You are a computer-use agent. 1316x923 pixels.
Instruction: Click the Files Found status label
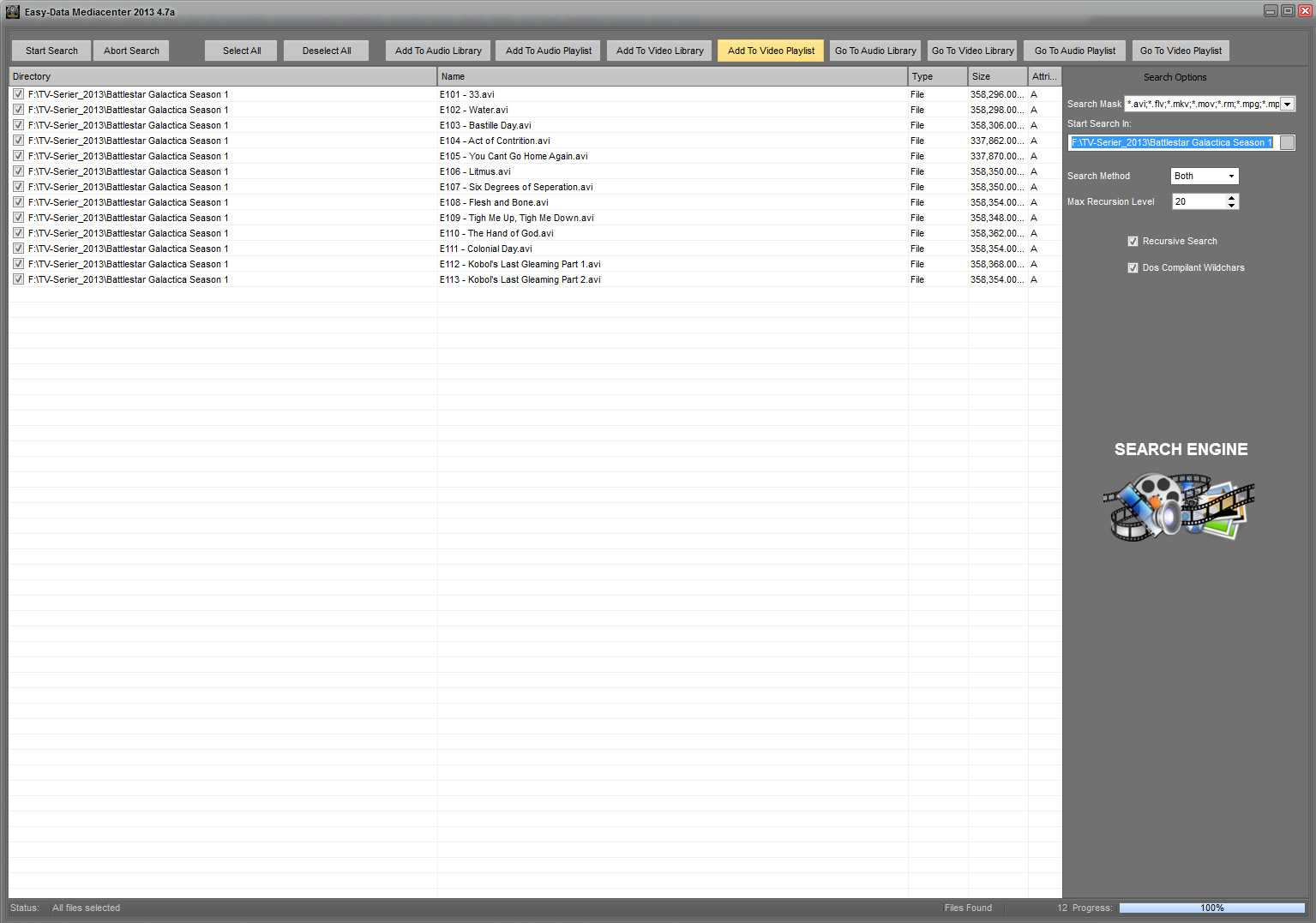click(x=968, y=908)
